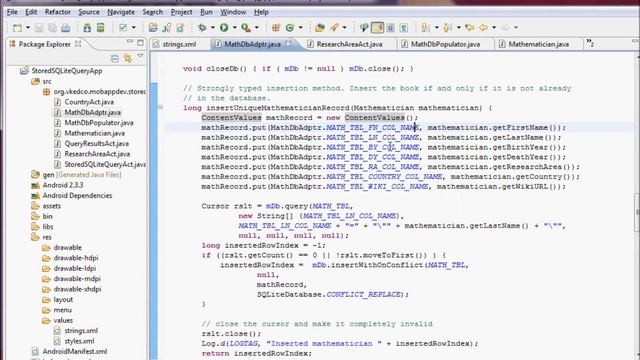Click the Save All toolbar icon
Screen dimensions: 640x360
[x=52, y=28]
